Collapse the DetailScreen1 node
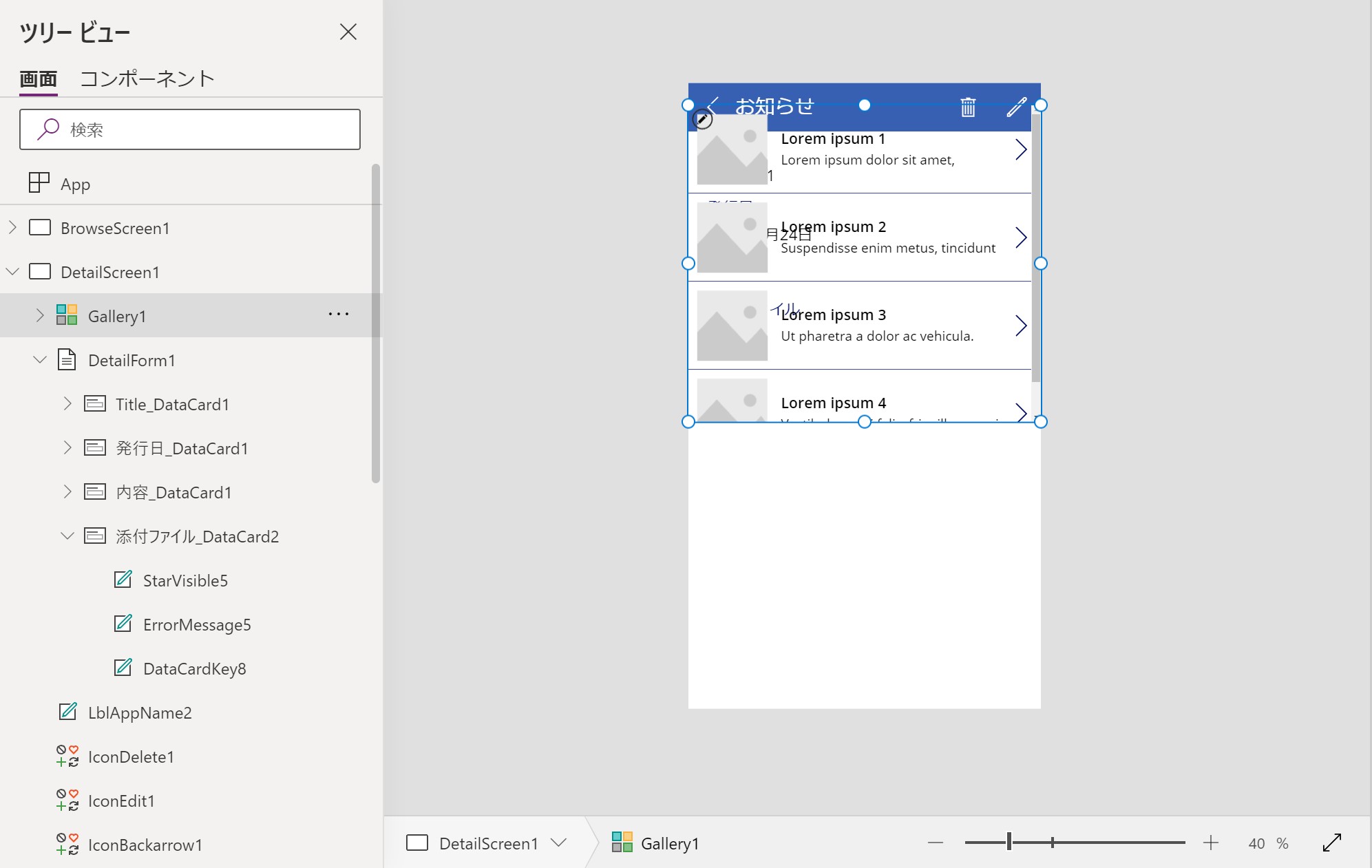The image size is (1372, 868). (x=12, y=271)
